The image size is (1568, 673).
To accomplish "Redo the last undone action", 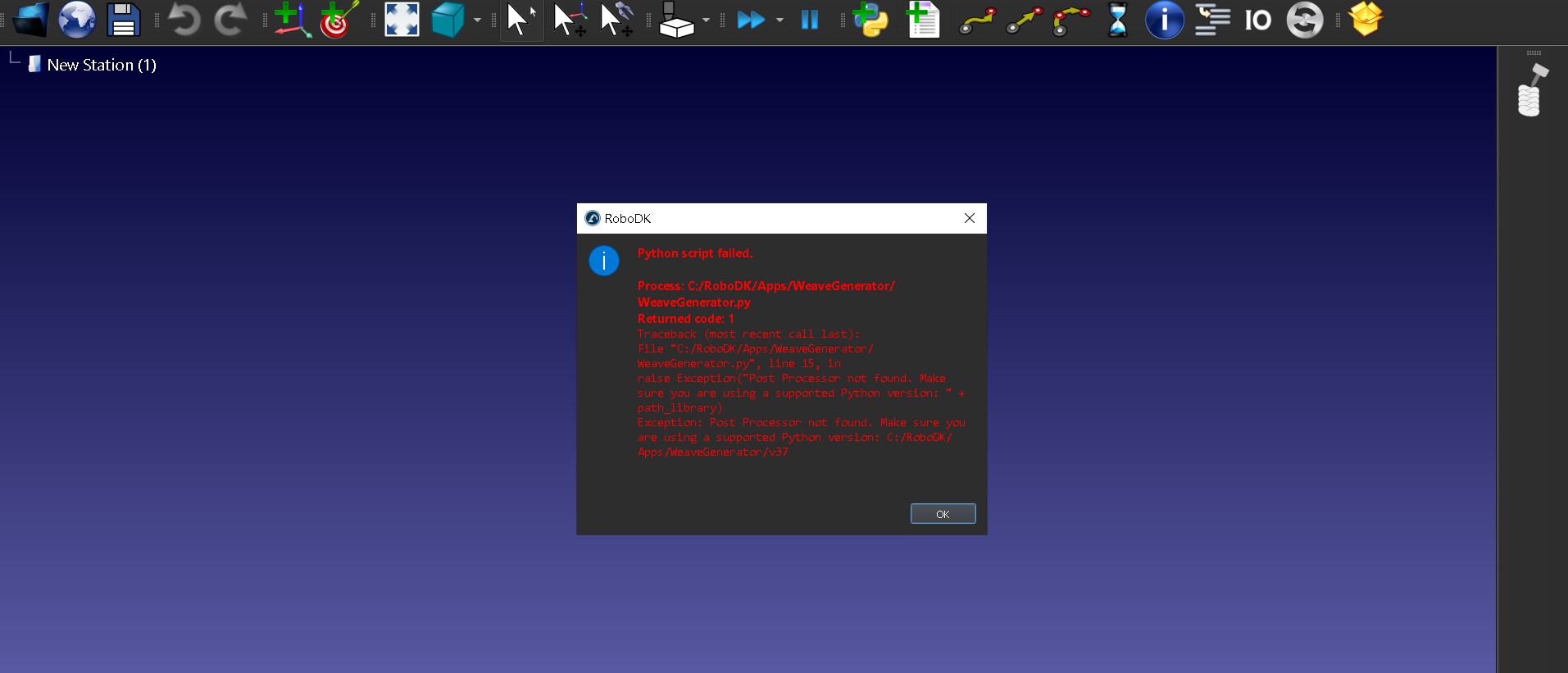I will [x=230, y=20].
